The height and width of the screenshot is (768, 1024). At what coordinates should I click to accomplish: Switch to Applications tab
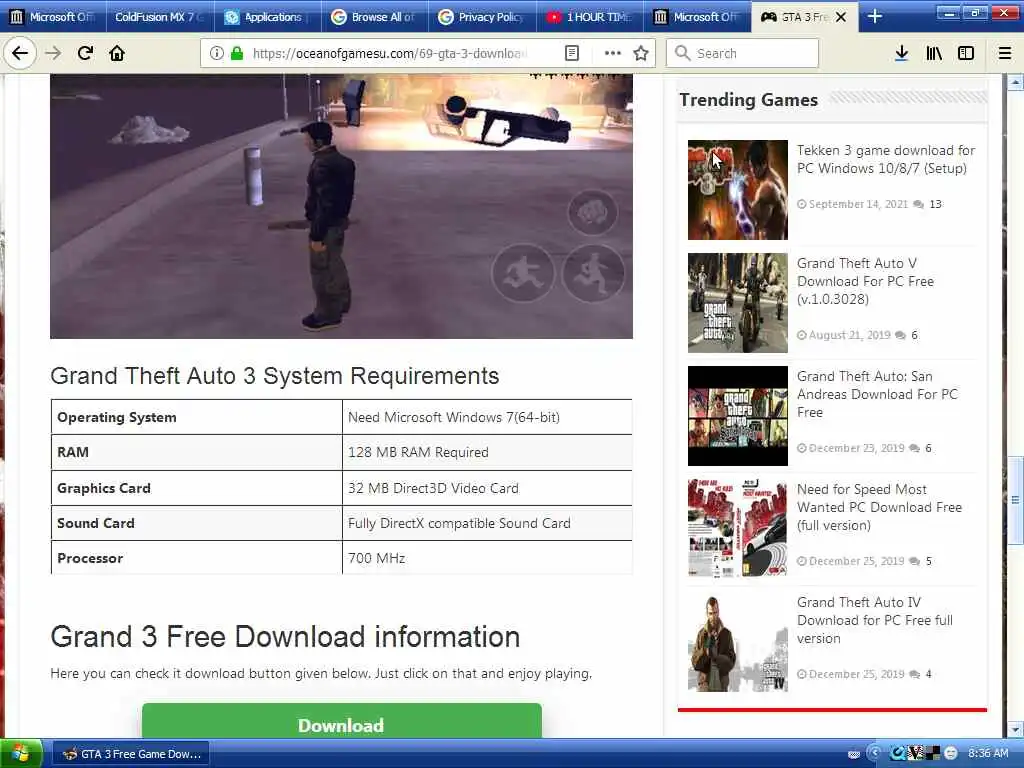coord(267,17)
